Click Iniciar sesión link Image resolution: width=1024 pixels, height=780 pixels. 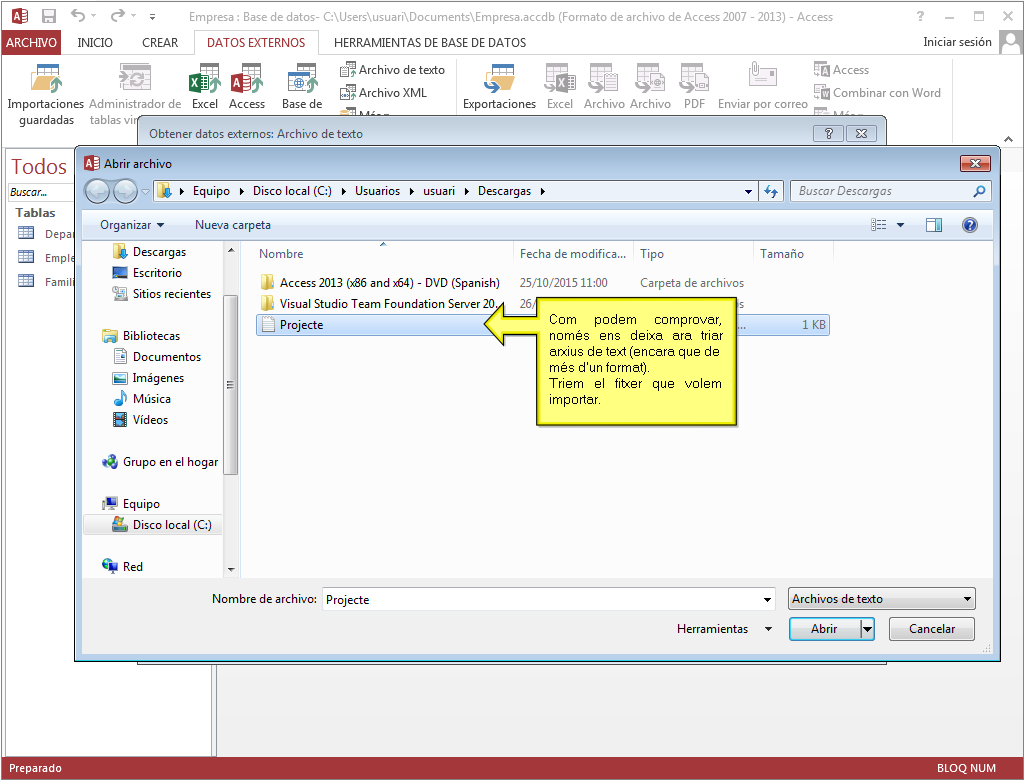click(x=957, y=42)
